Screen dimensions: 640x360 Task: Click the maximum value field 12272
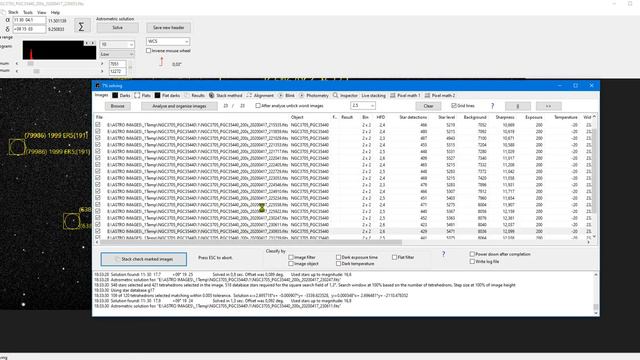[x=117, y=71]
